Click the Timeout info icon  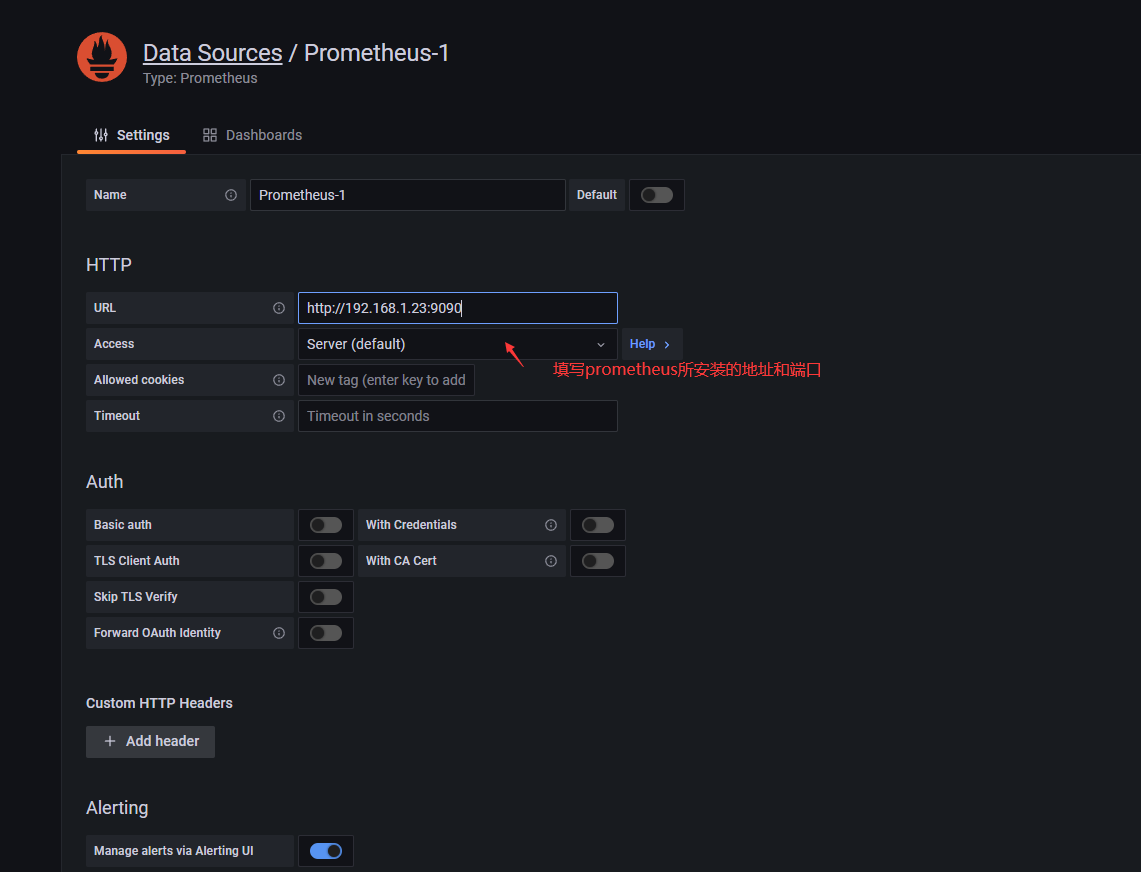279,416
